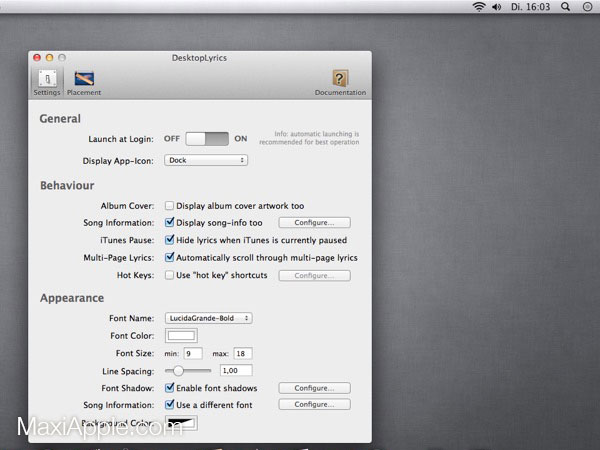
Task: Click the Album Cover label
Action: pos(127,206)
